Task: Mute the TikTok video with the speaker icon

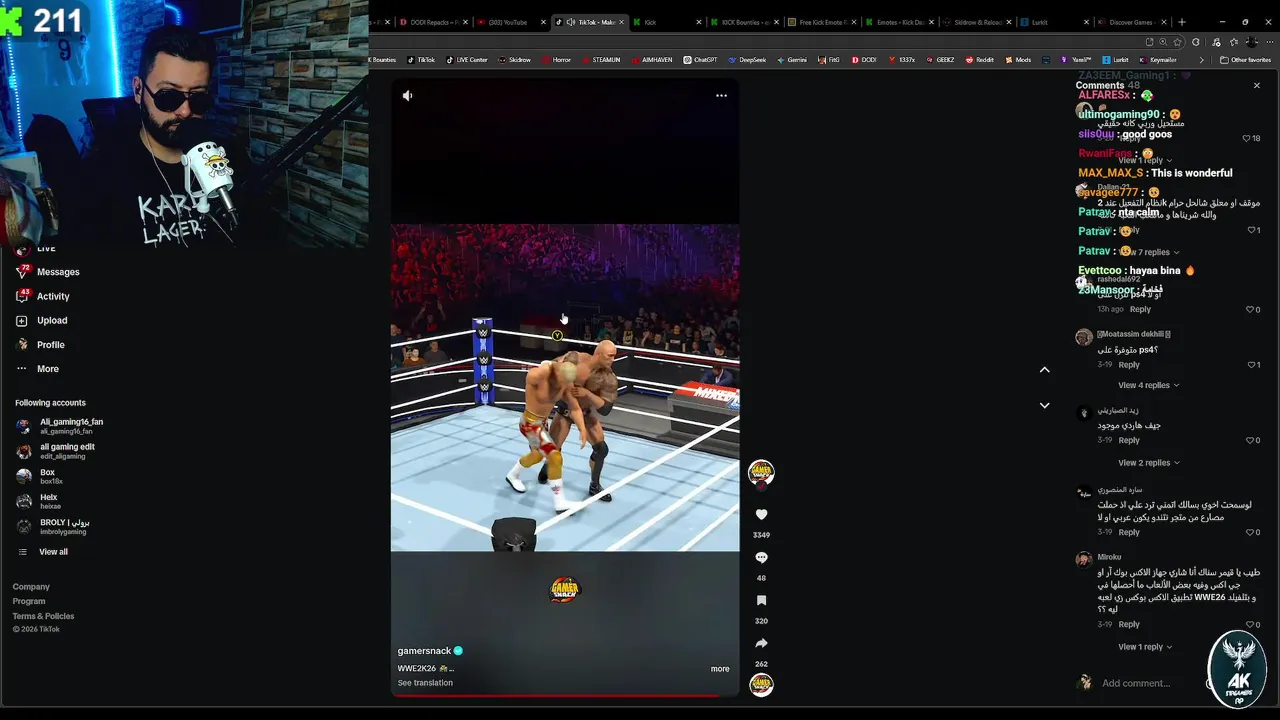Action: pyautogui.click(x=407, y=95)
